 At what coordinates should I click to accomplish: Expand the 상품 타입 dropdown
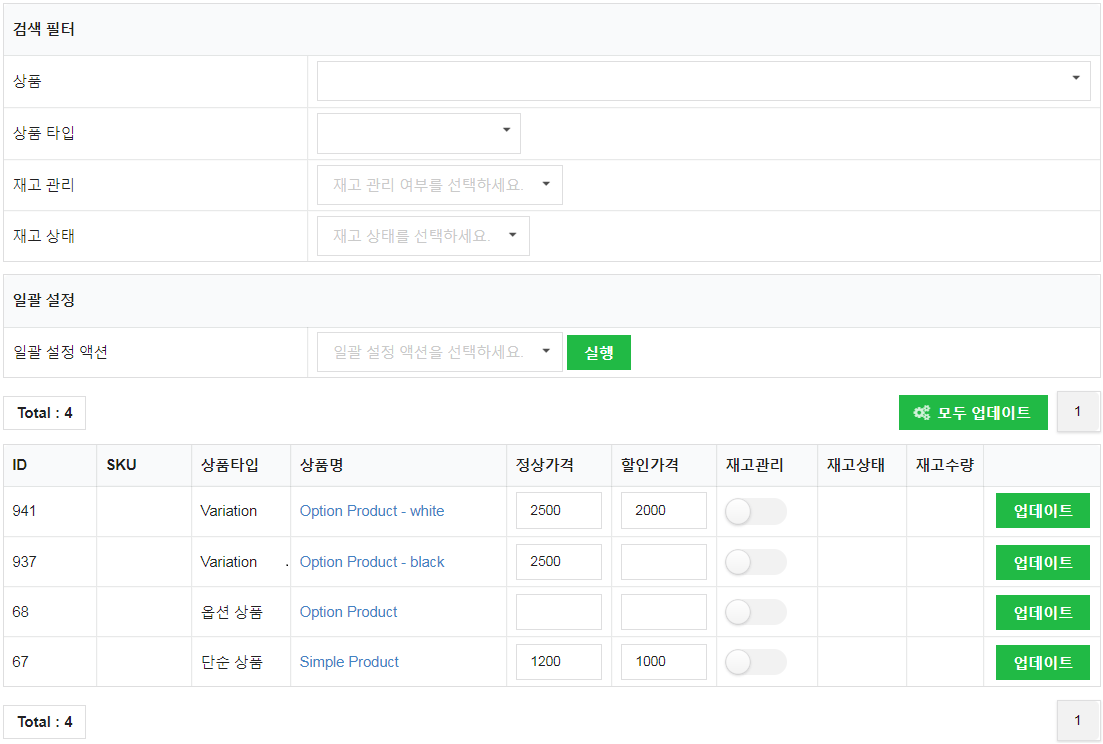[418, 132]
